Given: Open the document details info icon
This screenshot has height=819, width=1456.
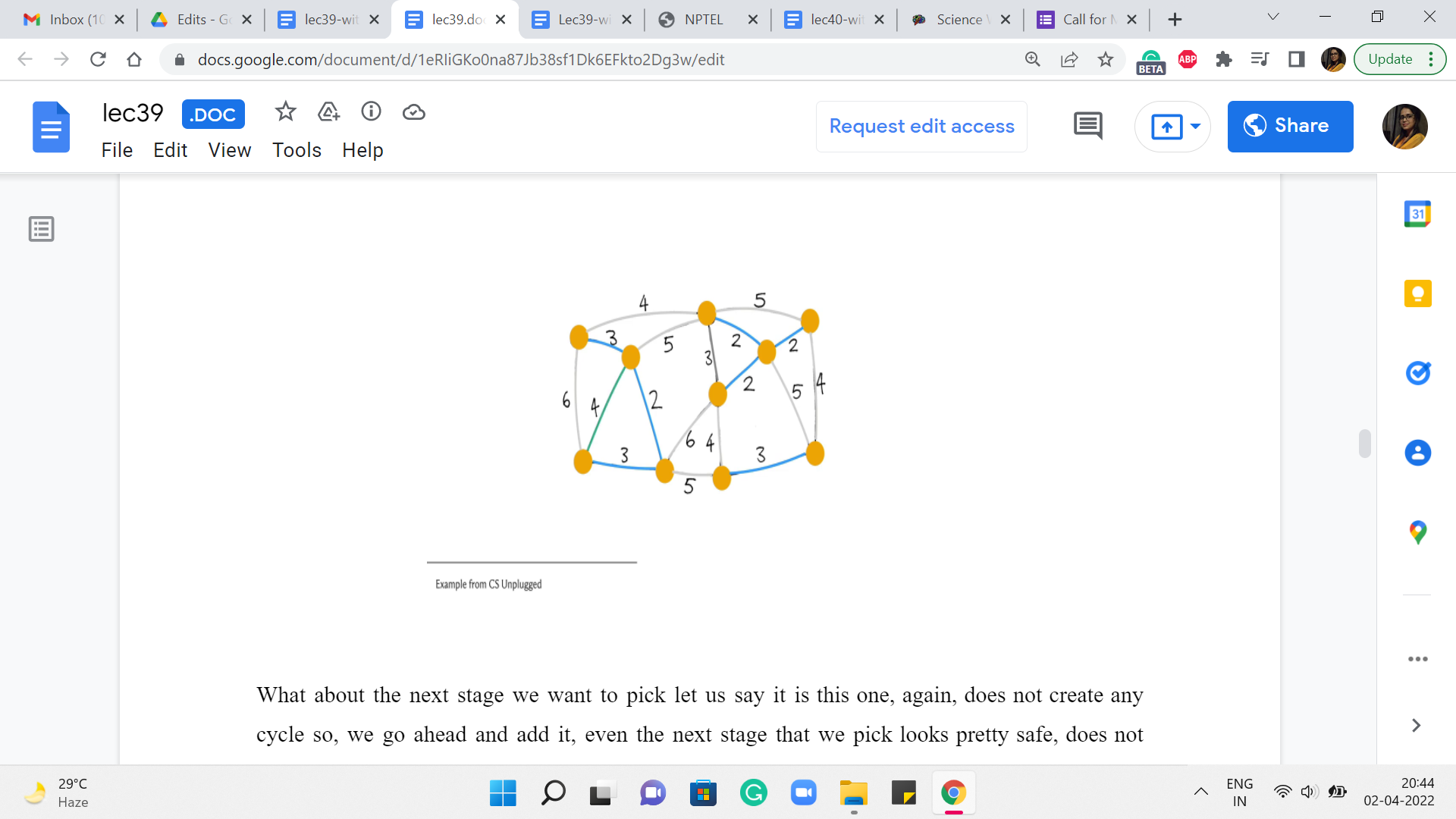Looking at the screenshot, I should (x=371, y=112).
